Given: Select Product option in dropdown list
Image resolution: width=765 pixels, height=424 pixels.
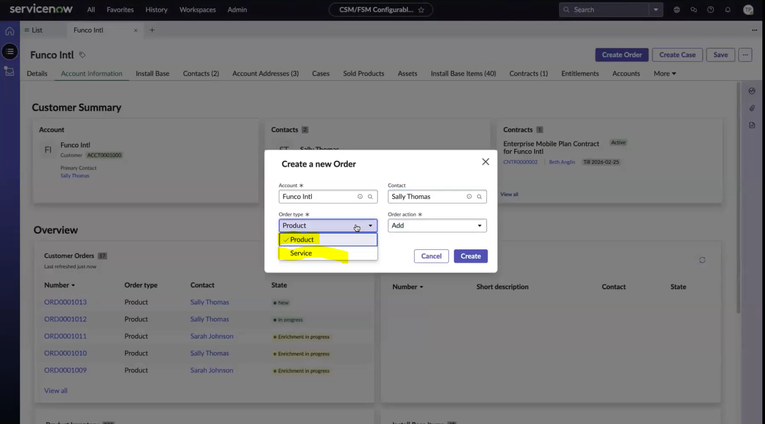Looking at the screenshot, I should click(x=328, y=240).
